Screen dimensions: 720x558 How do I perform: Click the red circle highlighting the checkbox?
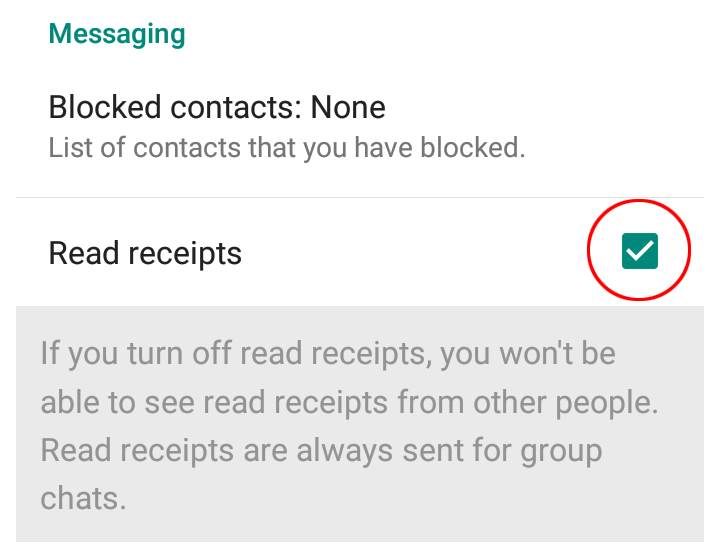(x=639, y=250)
